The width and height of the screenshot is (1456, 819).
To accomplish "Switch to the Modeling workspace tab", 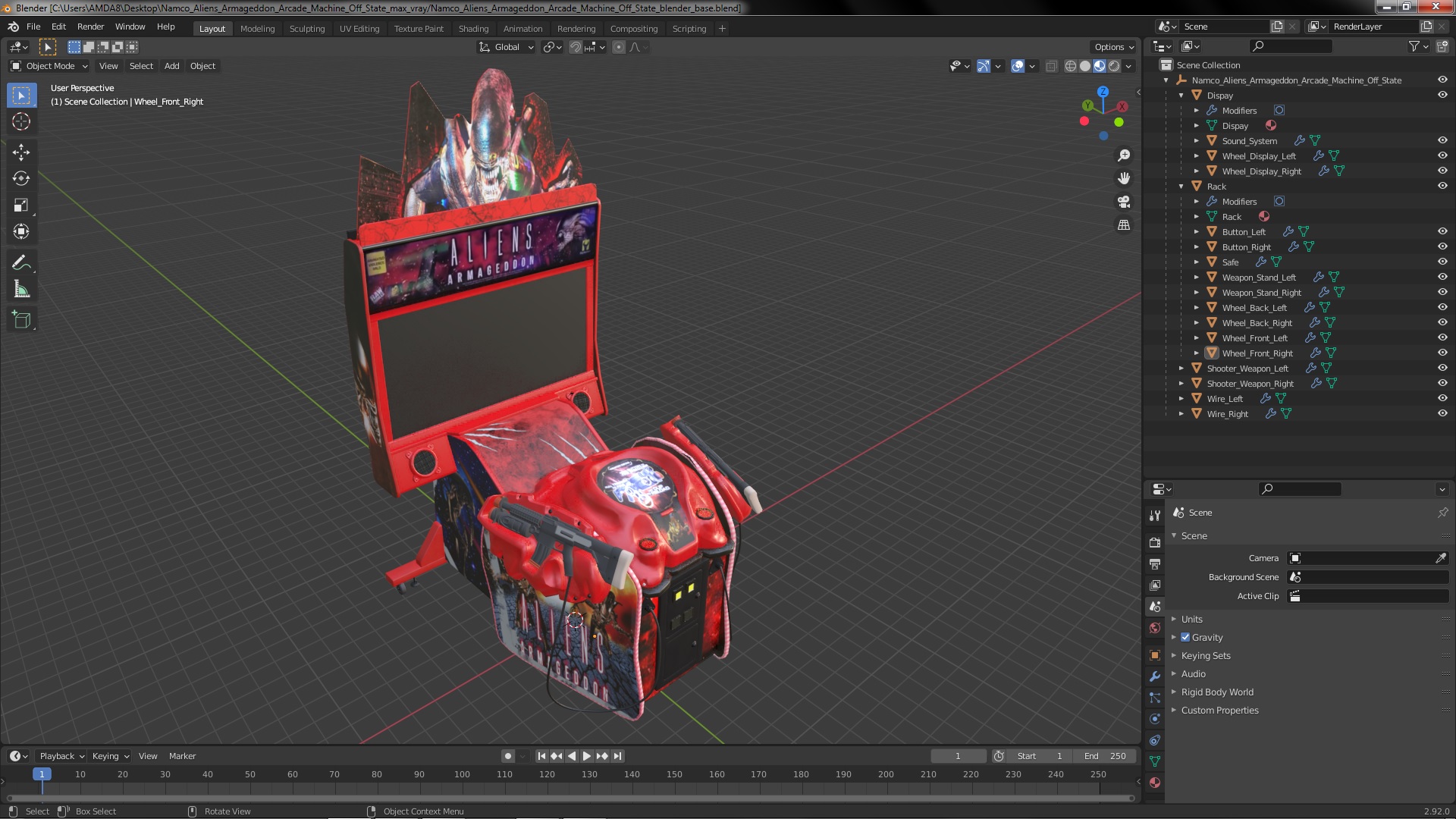I will pos(257,29).
